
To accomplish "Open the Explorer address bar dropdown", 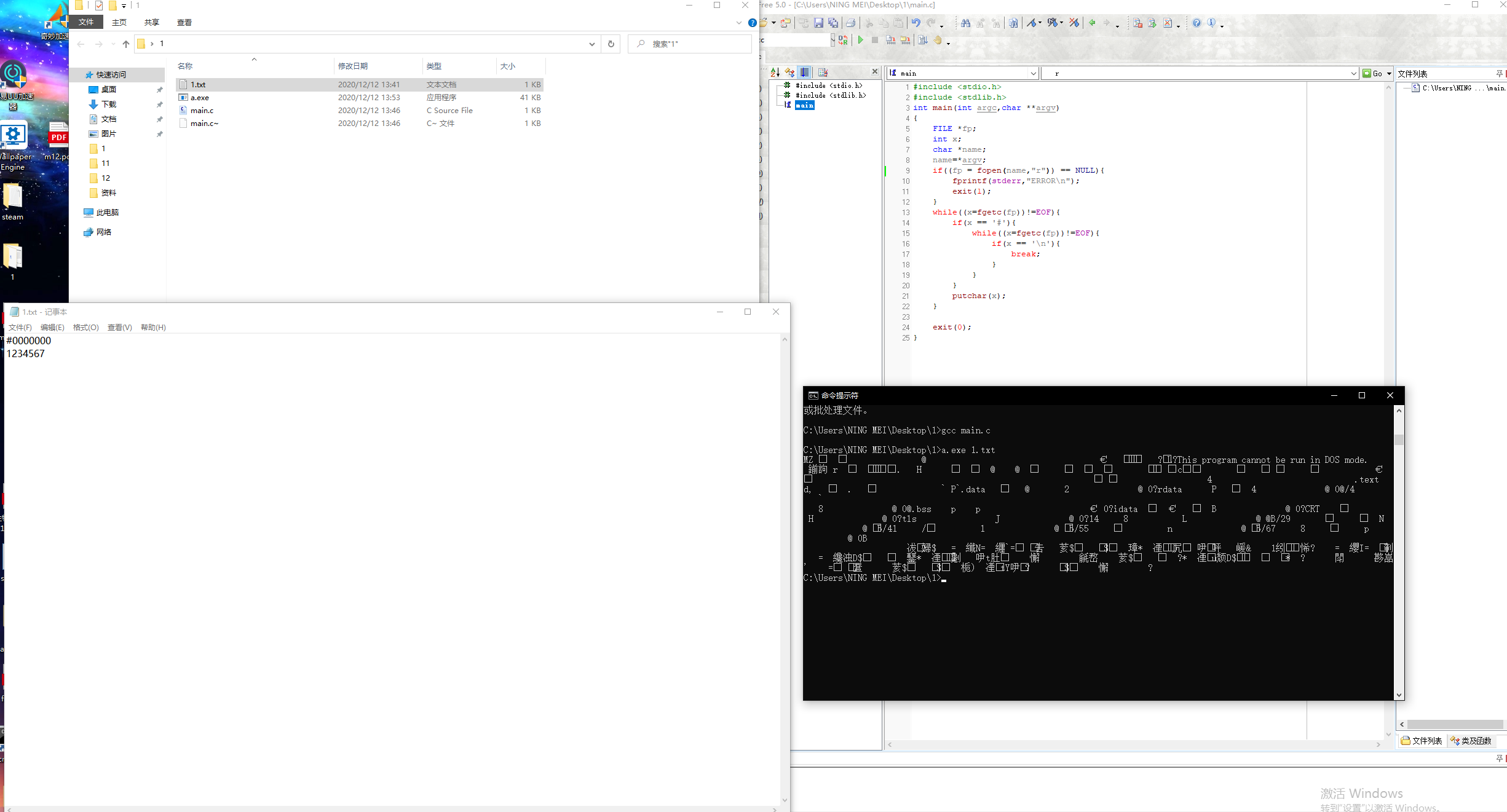I will [591, 44].
